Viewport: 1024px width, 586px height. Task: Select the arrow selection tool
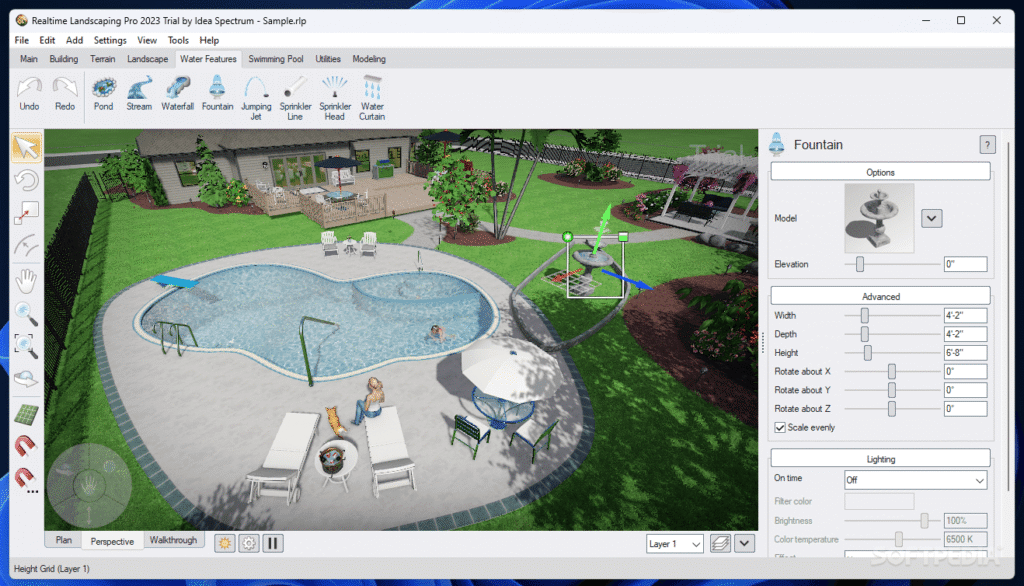point(26,148)
